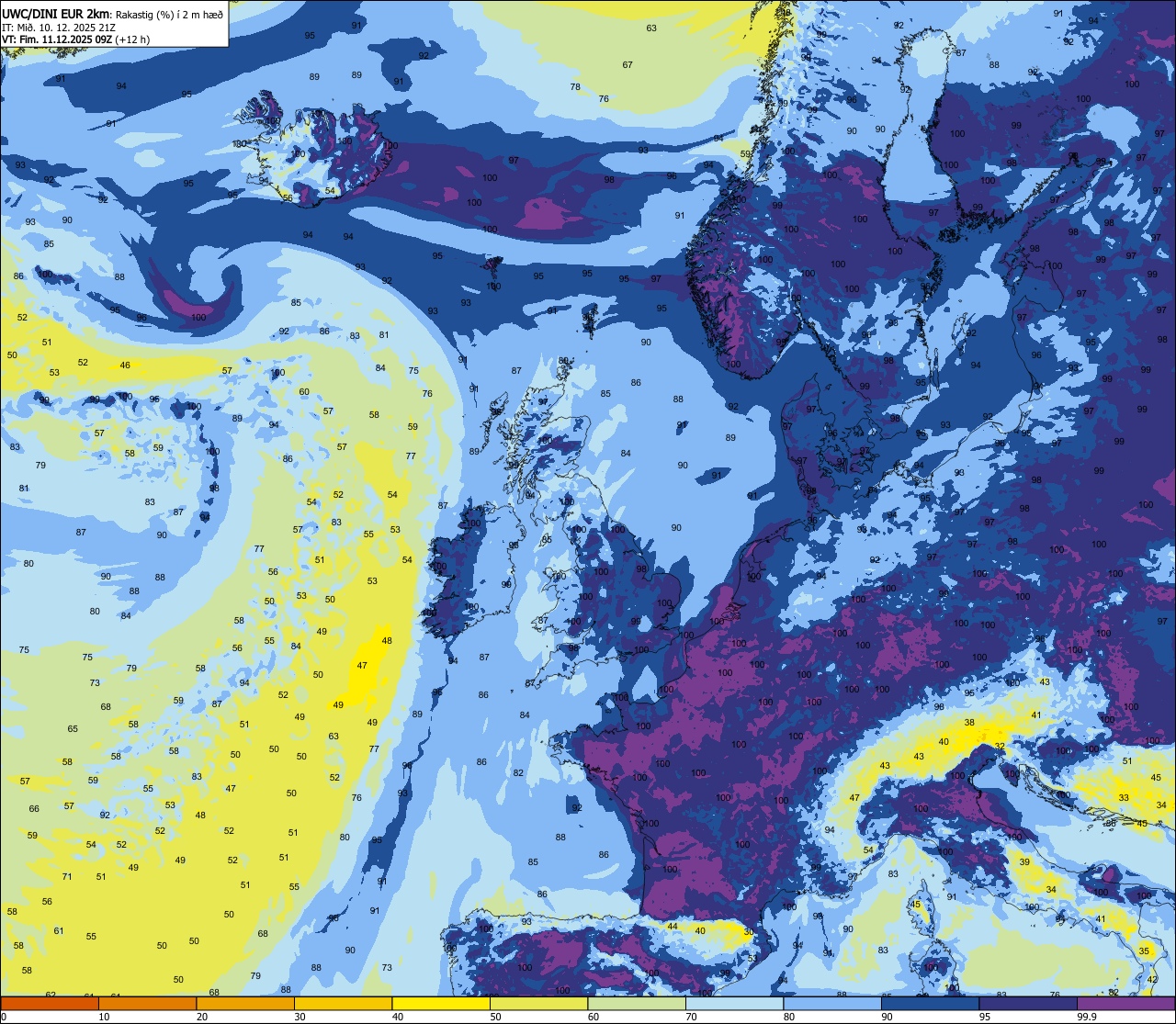Click the light green 60–70 legend swatch
The height and width of the screenshot is (1024, 1176).
(637, 1003)
